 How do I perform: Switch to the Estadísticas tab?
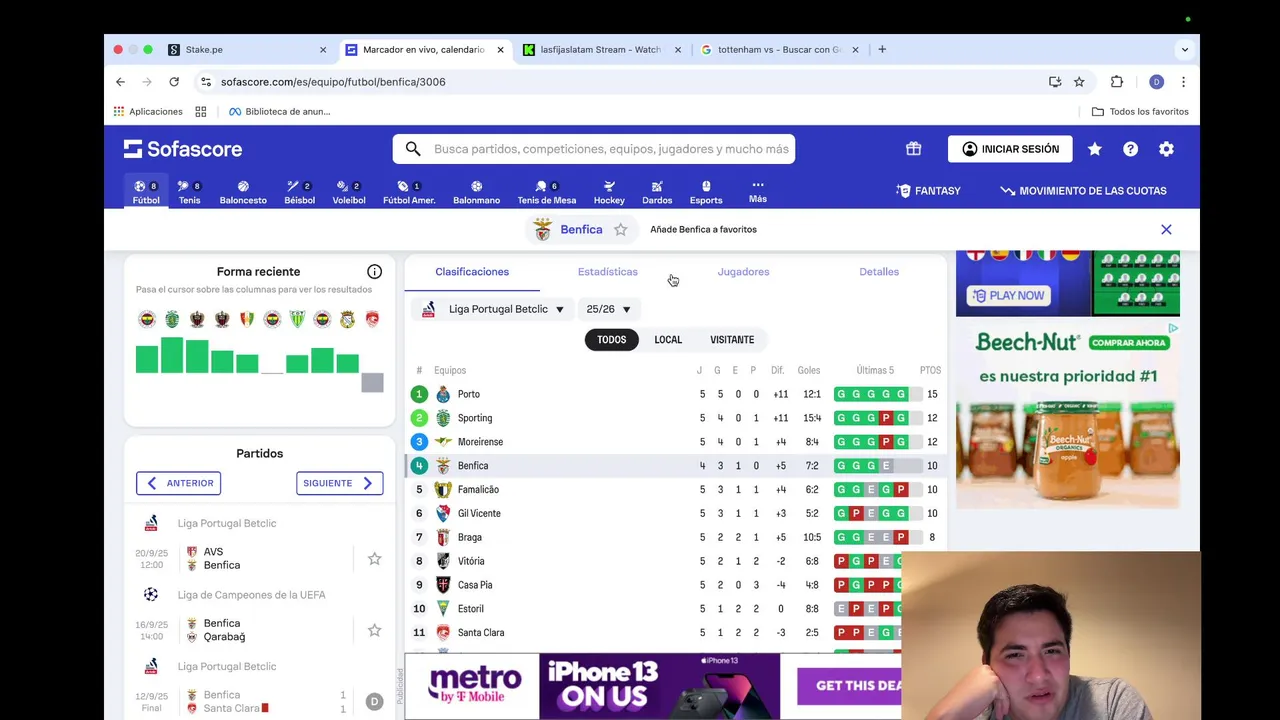(607, 272)
